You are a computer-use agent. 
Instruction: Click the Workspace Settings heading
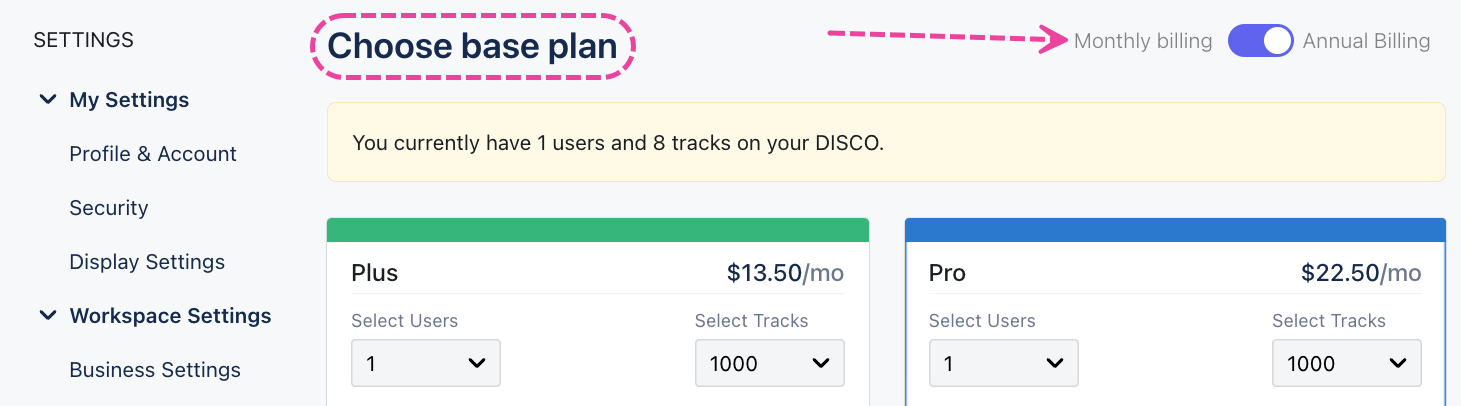click(x=170, y=316)
